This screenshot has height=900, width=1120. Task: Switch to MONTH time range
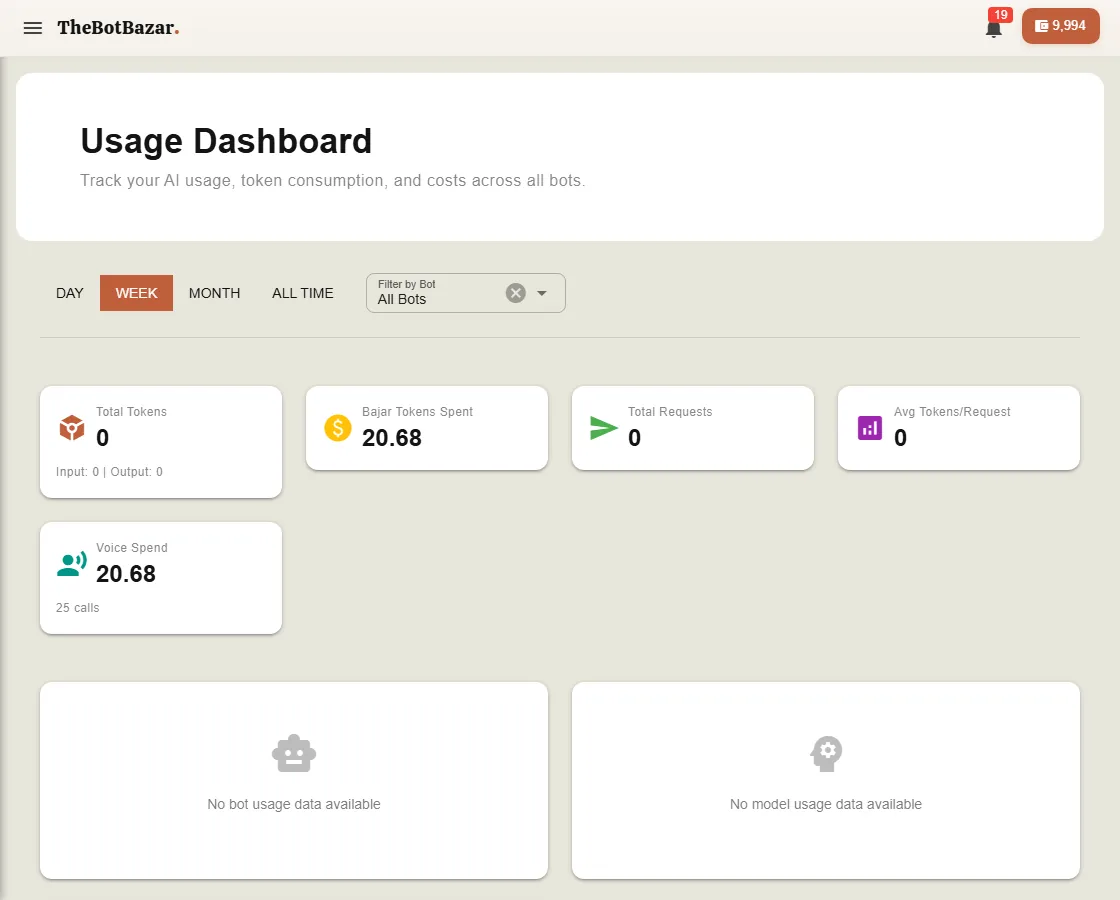214,293
